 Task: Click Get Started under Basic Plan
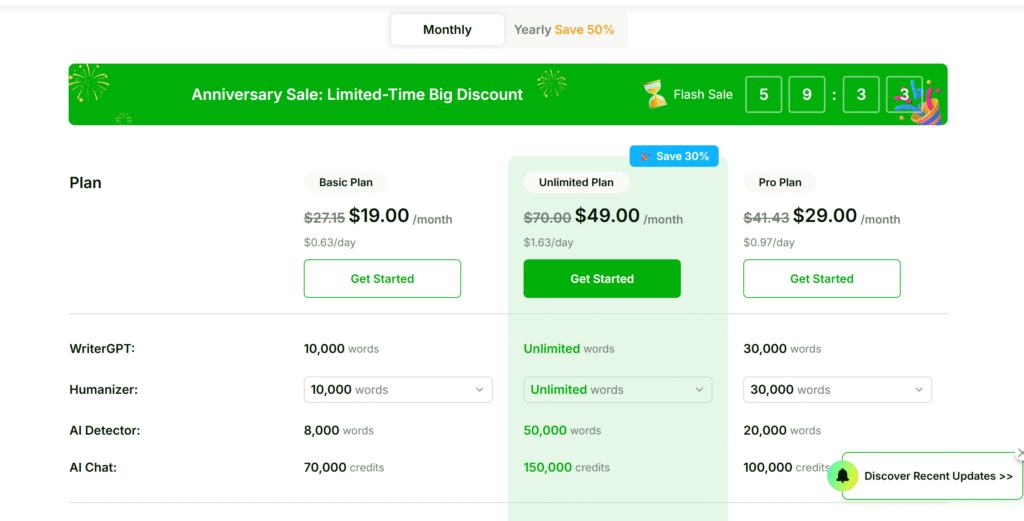[382, 279]
